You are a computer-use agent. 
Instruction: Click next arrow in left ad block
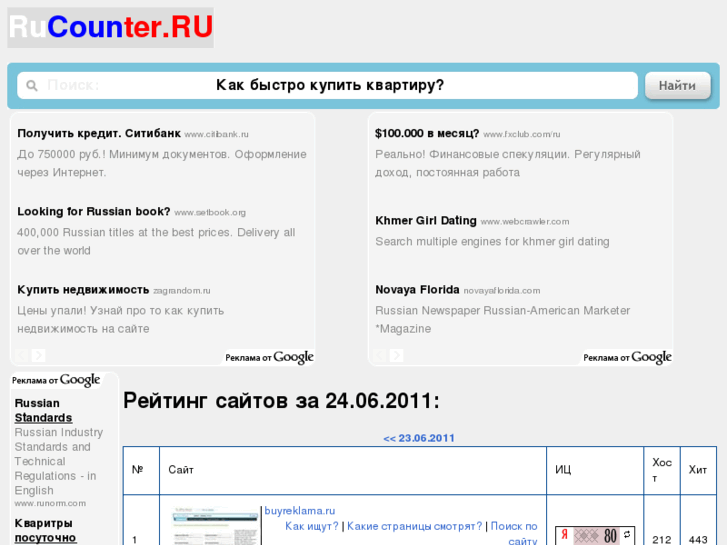click(x=38, y=355)
